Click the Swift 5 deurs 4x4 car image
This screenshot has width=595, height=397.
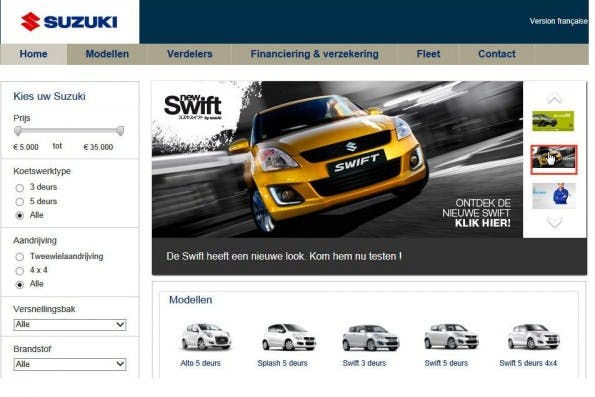click(x=534, y=336)
